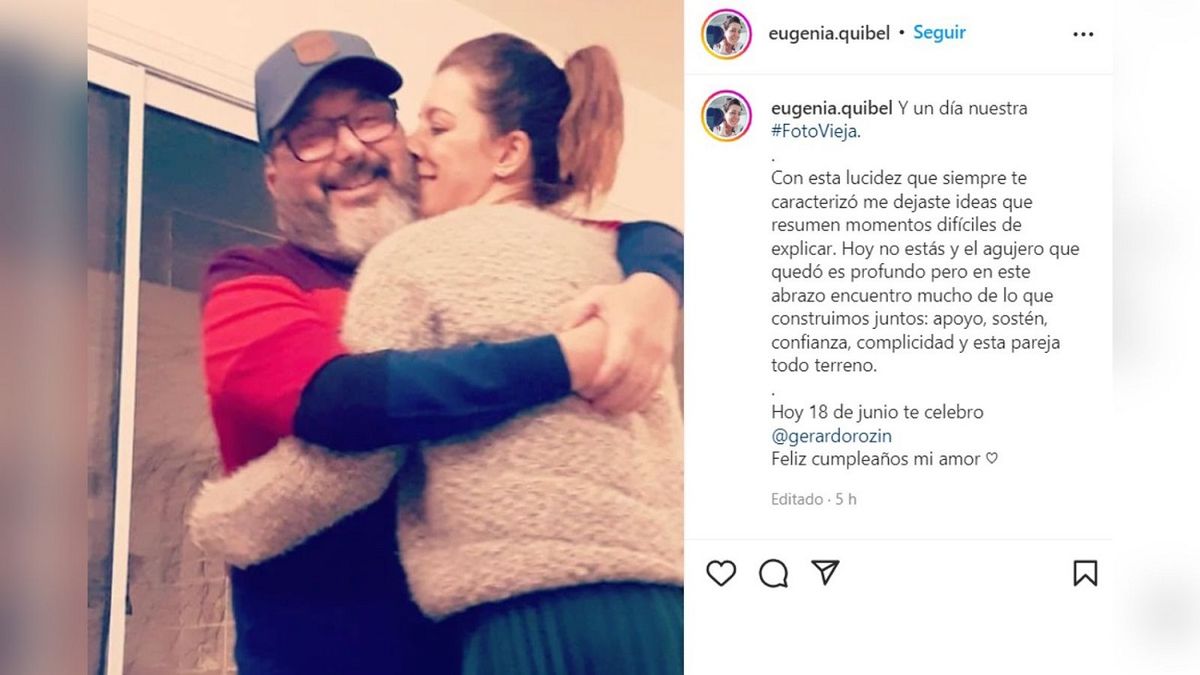Click the line 'Hoy 18 de junio te celebro'
1200x675 pixels.
tap(877, 412)
